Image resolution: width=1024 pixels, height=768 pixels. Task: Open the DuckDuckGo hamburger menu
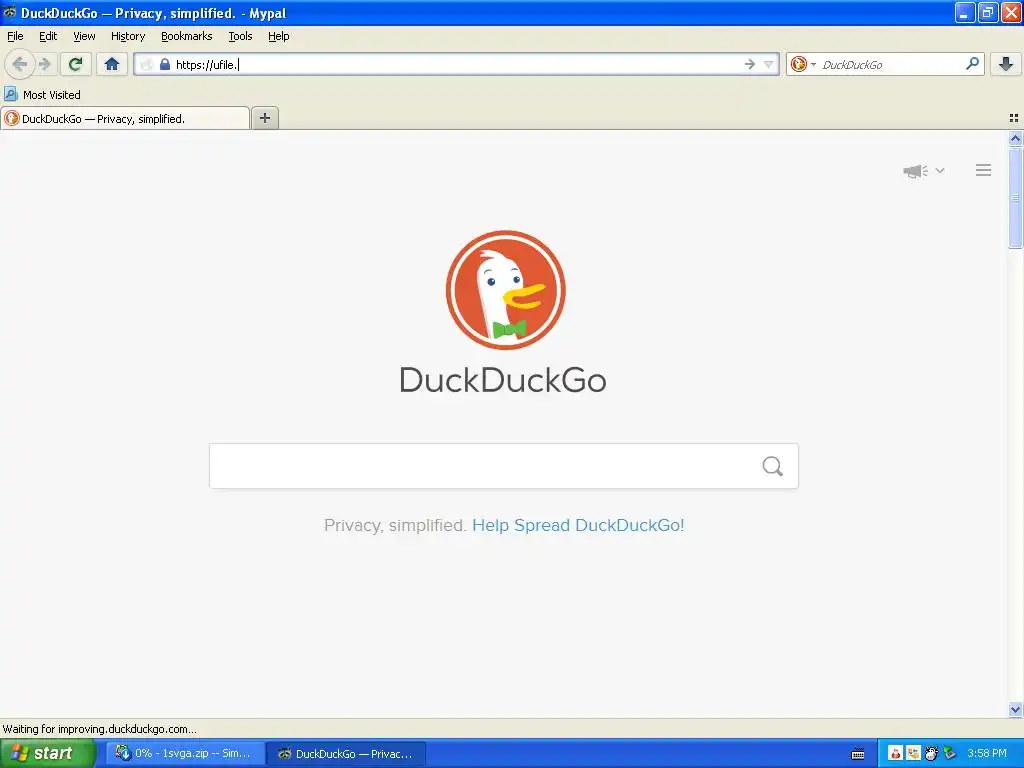tap(984, 170)
